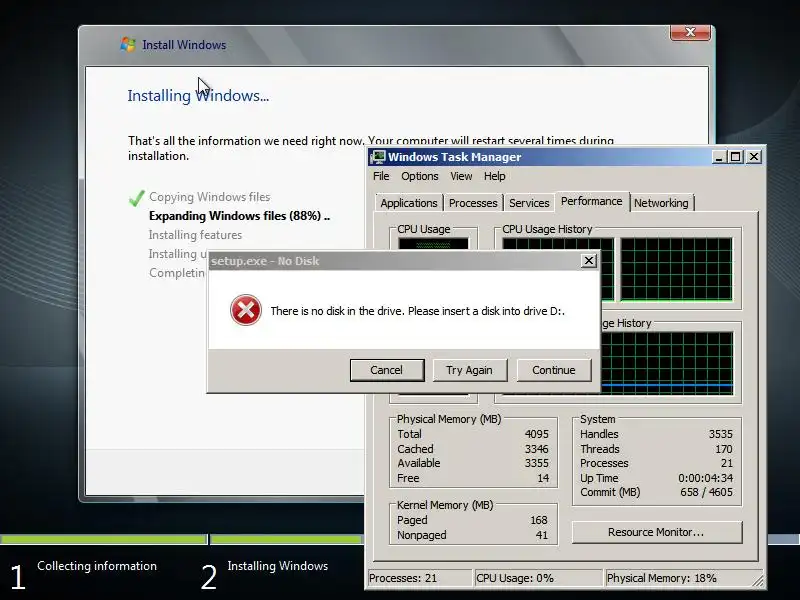Open Resource Monitor from Task Manager
The height and width of the screenshot is (600, 800).
657,532
